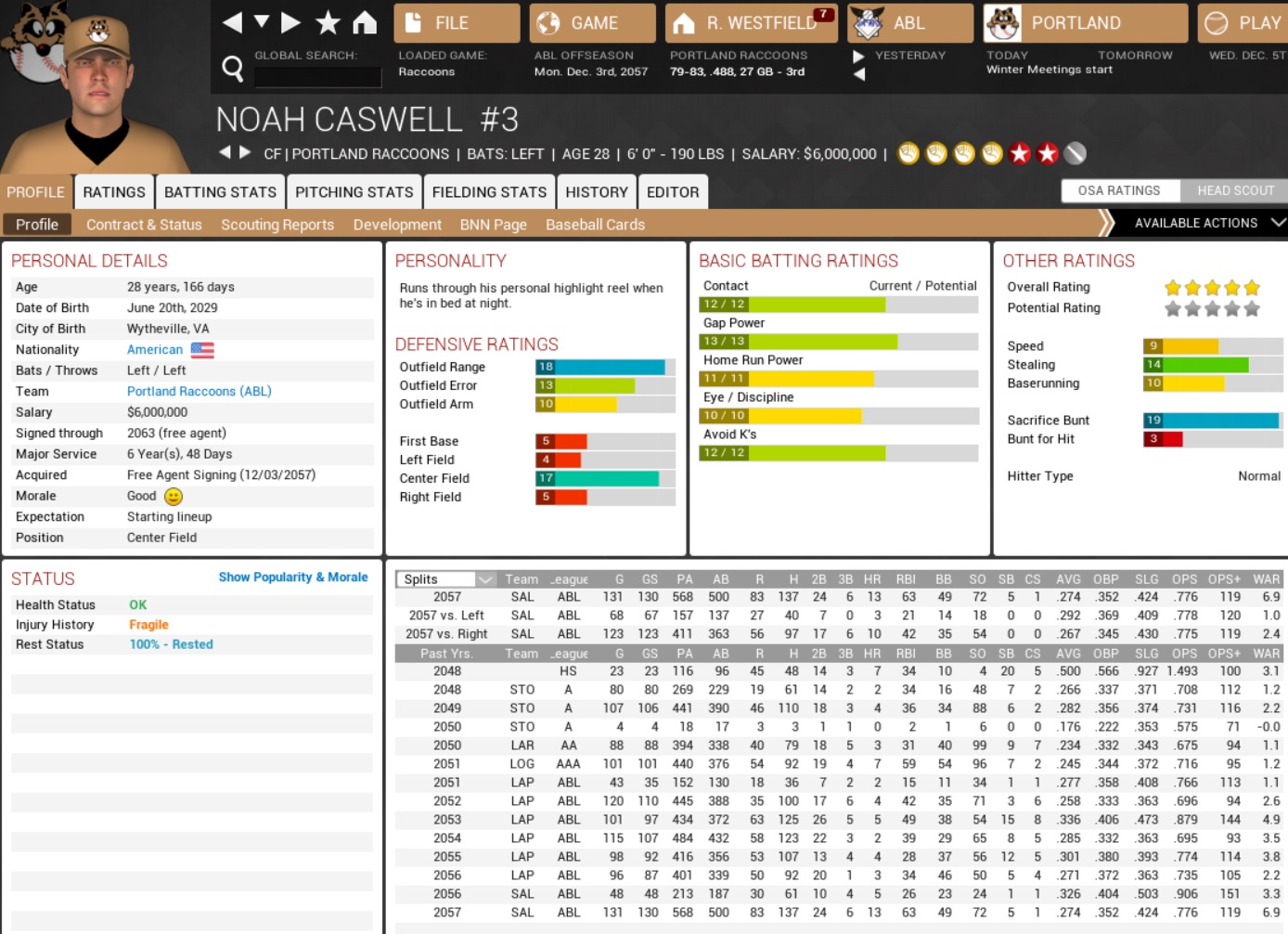Open the history dropdown triangle in navigation
The height and width of the screenshot is (934, 1288).
click(x=262, y=22)
